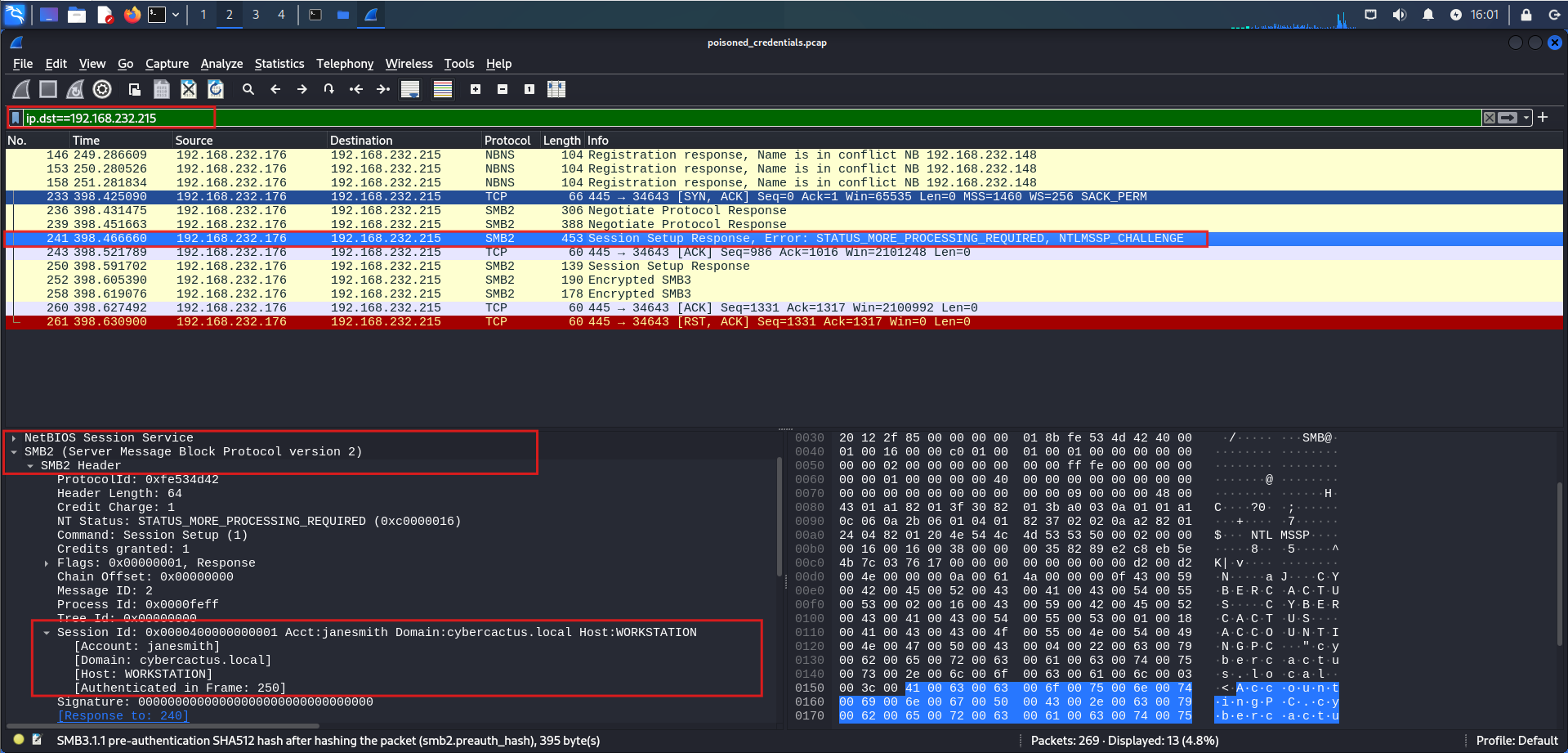Screen dimensions: 1568x753
Task: Open capture options gear icon
Action: coord(102,89)
